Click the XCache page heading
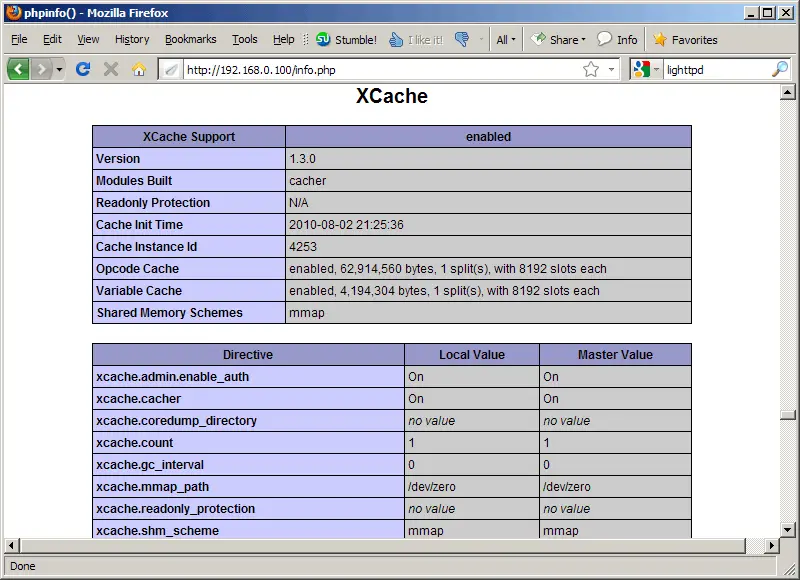Screen dimensions: 800x580 tap(392, 96)
